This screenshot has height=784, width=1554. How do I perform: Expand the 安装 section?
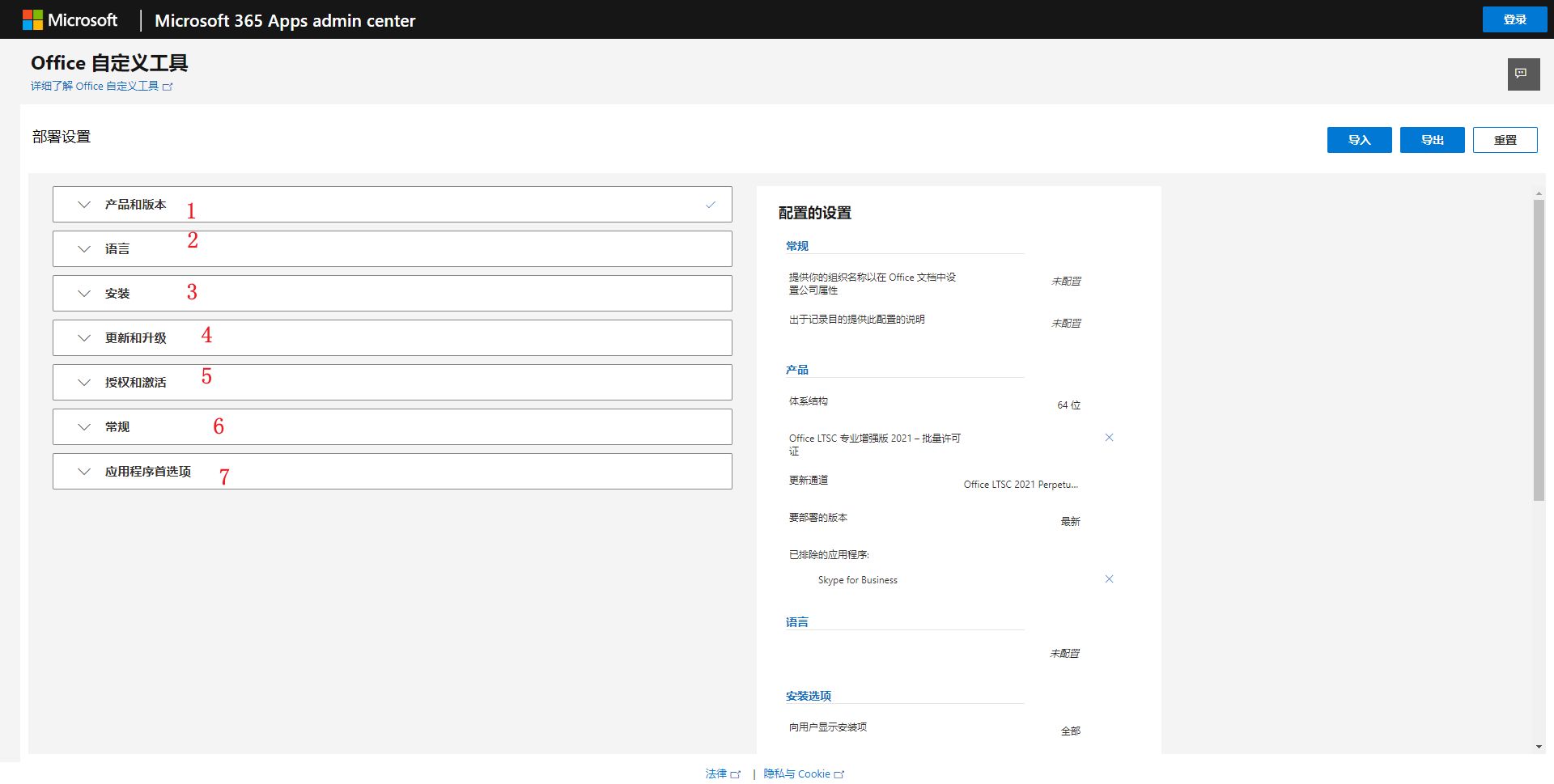tap(393, 294)
